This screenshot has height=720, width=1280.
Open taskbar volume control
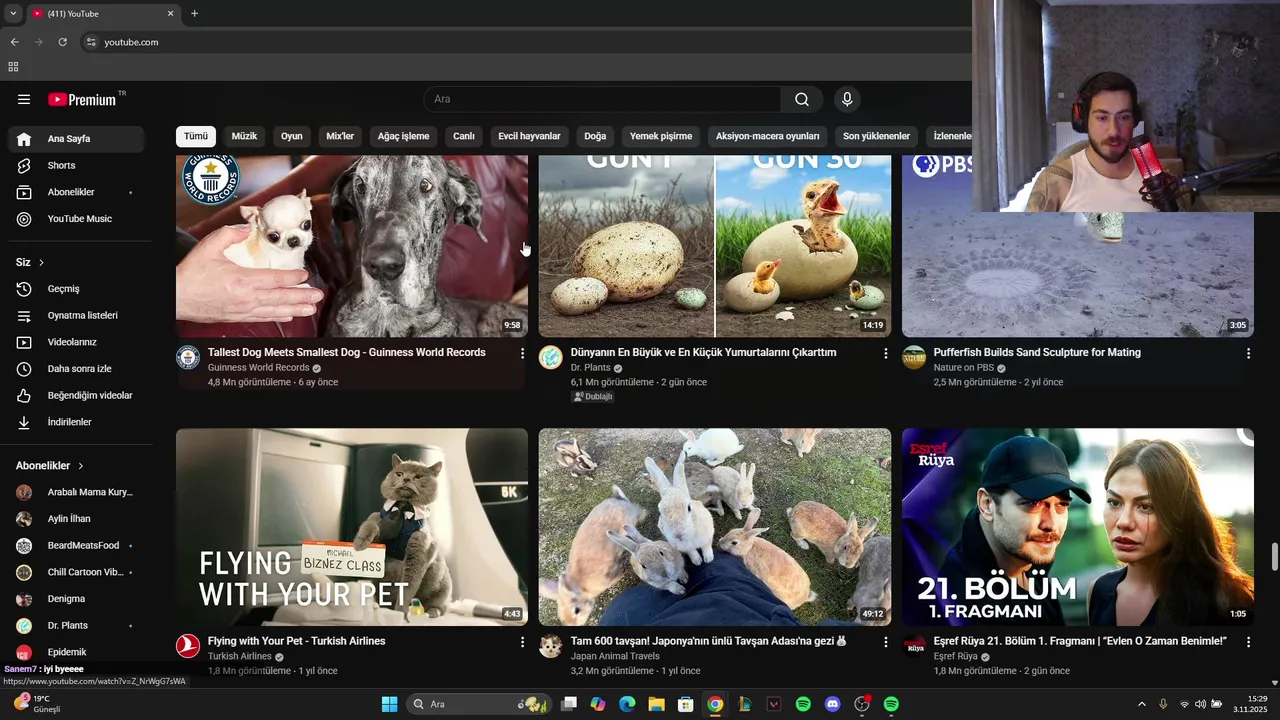(x=1200, y=704)
